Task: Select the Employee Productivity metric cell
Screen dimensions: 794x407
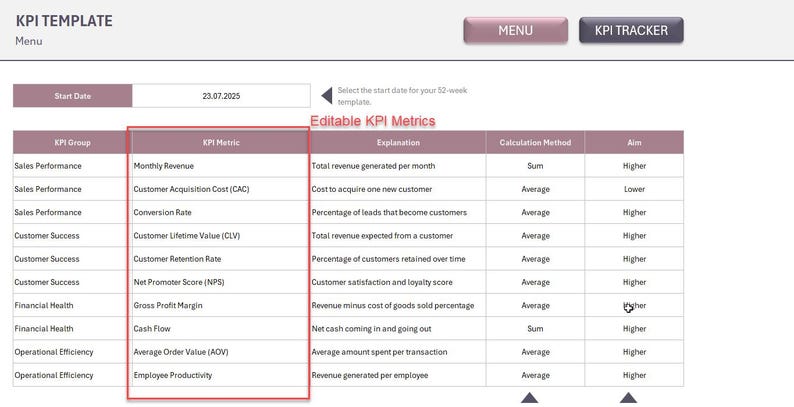Action: point(221,376)
